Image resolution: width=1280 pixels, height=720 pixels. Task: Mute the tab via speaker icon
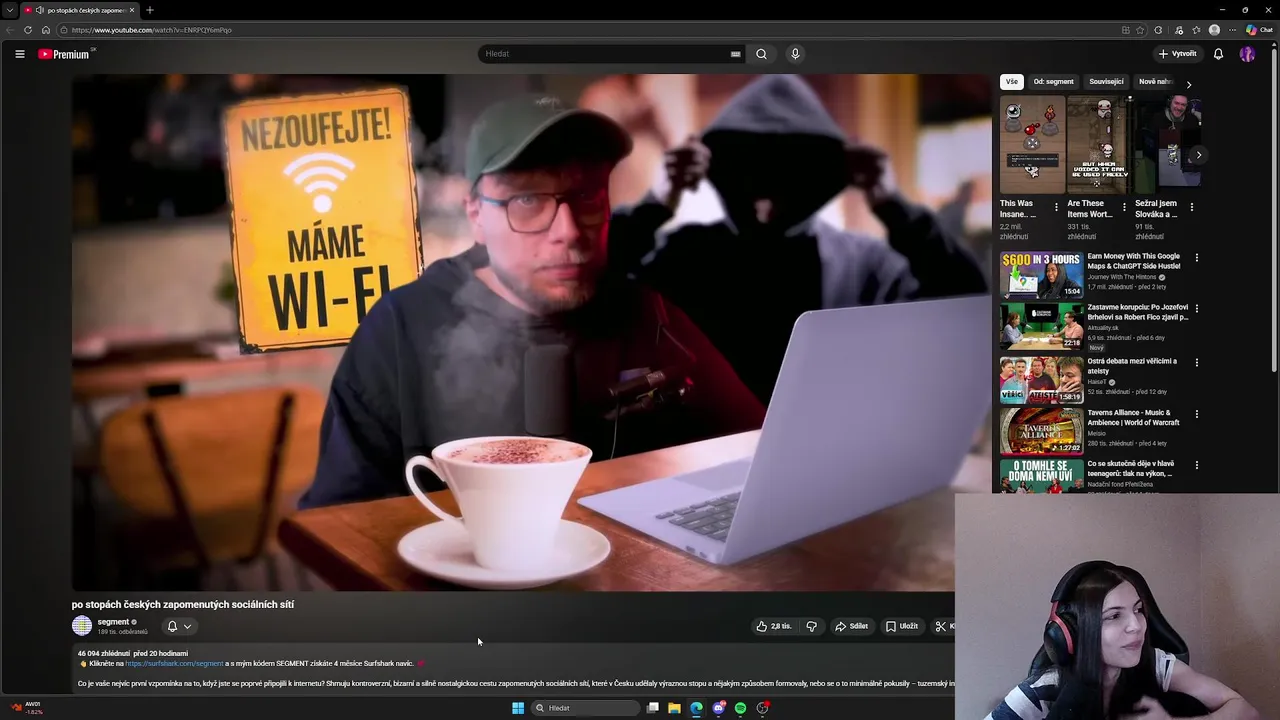(x=40, y=10)
